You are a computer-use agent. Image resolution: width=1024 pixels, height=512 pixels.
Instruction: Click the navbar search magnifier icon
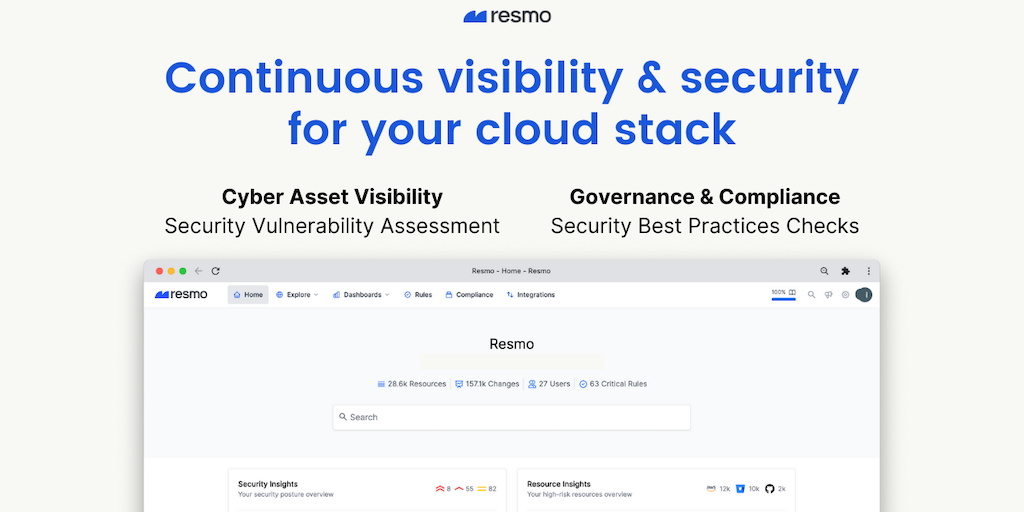[812, 295]
